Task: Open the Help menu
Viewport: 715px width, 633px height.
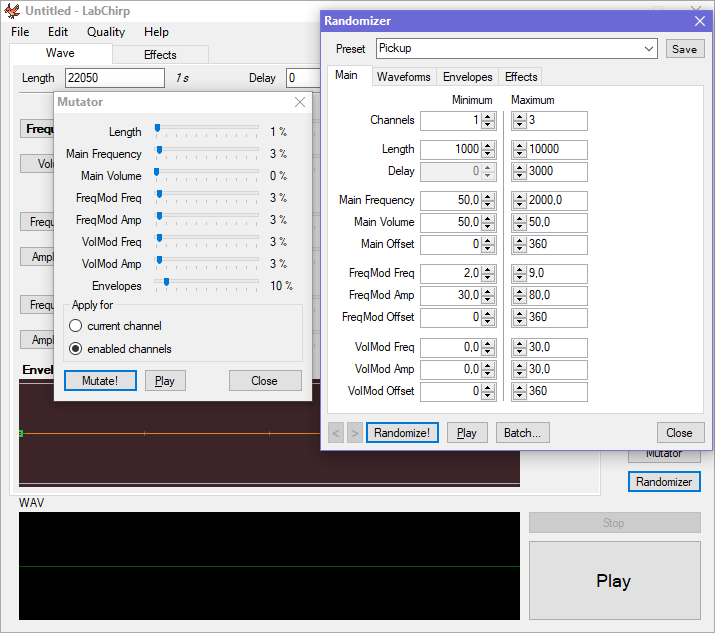Action: coord(156,32)
